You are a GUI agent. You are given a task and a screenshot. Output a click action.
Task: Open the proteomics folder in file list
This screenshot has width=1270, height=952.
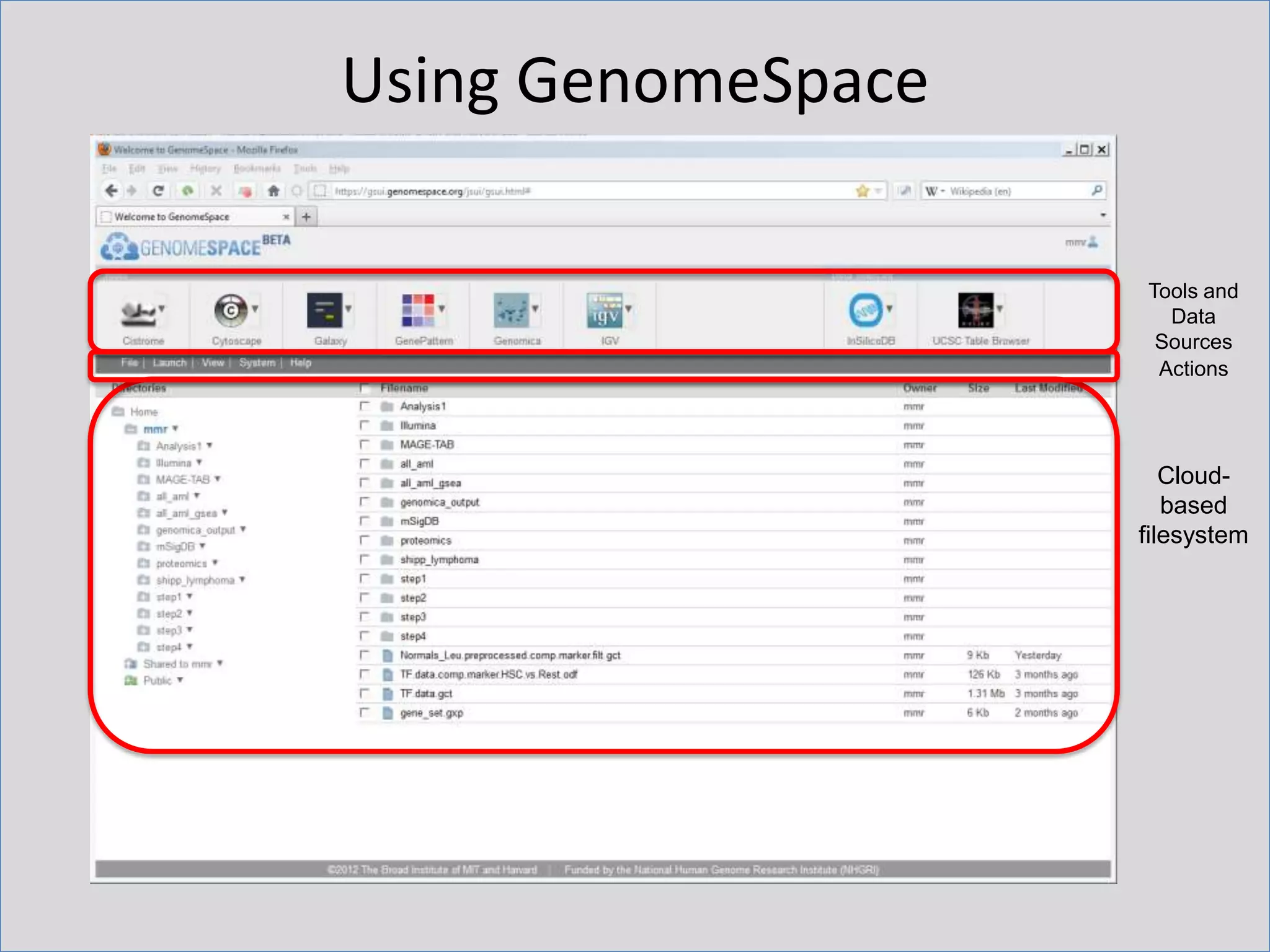[x=425, y=540]
